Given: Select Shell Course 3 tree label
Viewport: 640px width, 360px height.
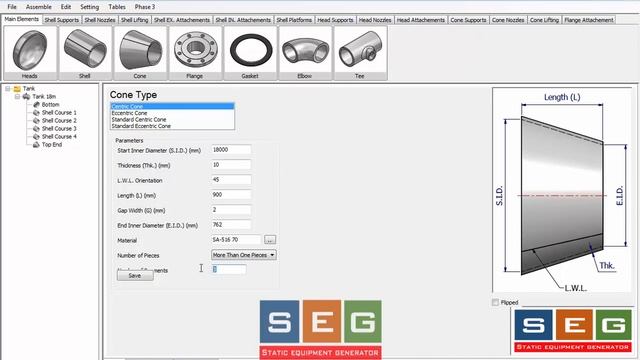Looking at the screenshot, I should (59, 129).
